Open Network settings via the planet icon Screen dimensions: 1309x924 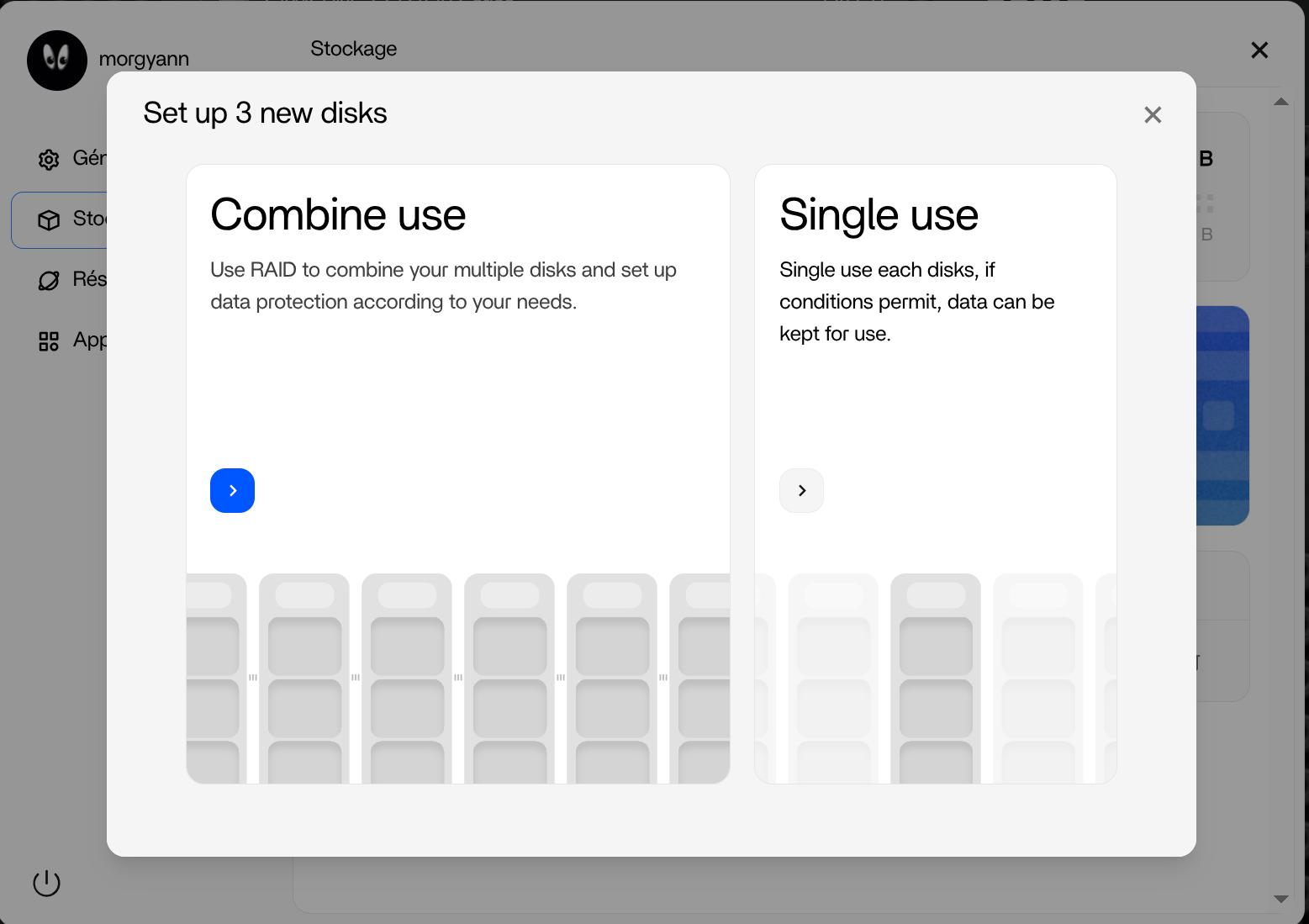click(49, 280)
